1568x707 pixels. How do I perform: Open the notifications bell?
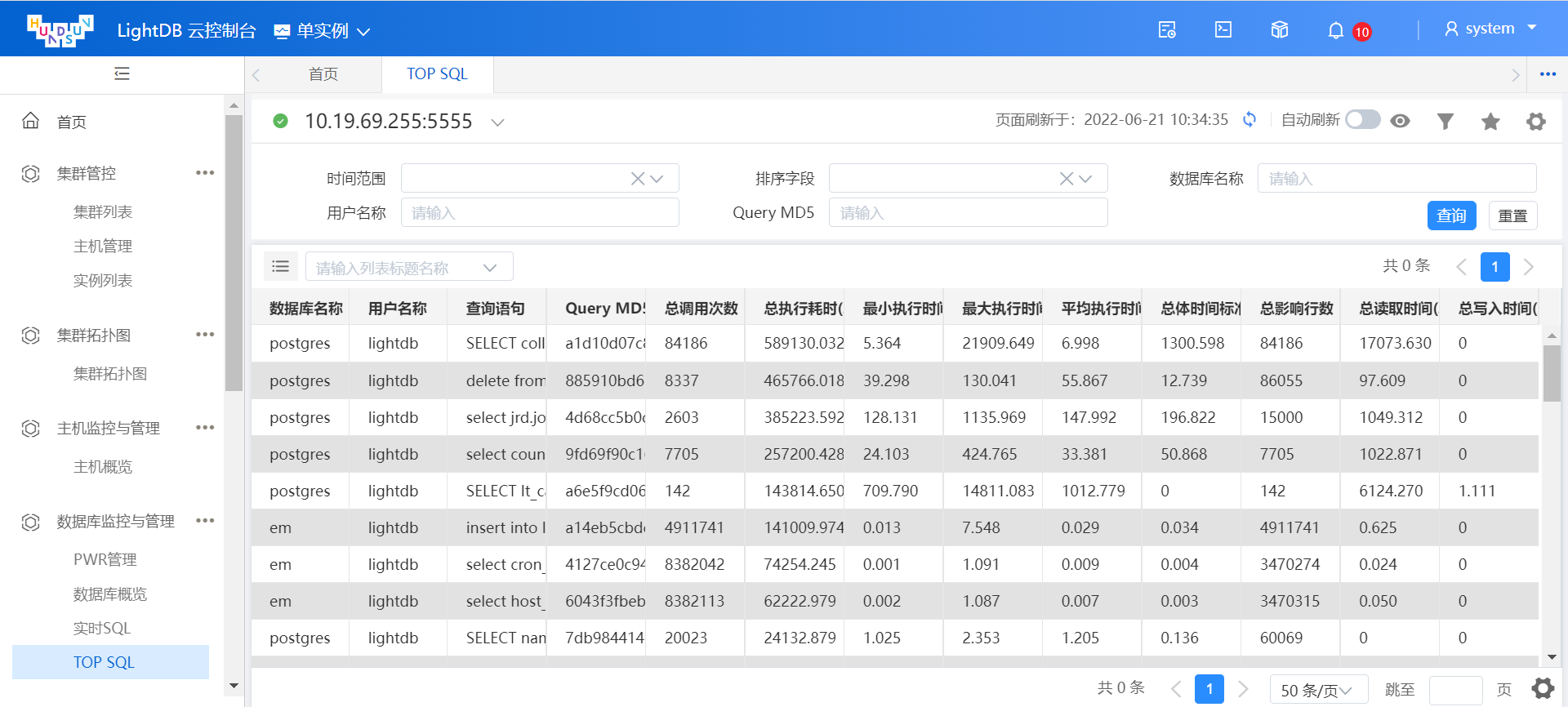1336,31
